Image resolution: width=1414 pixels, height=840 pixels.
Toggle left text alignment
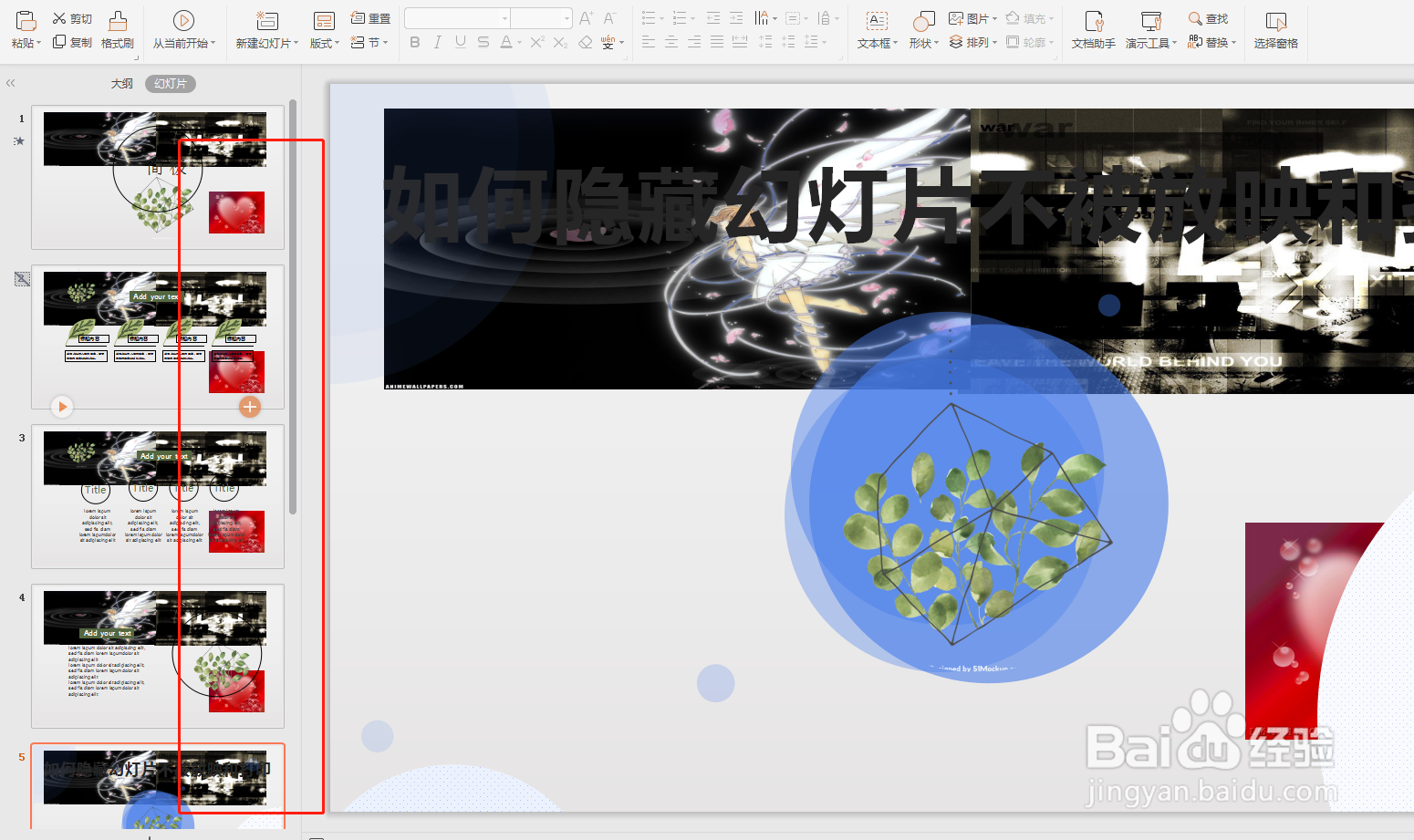pos(649,42)
